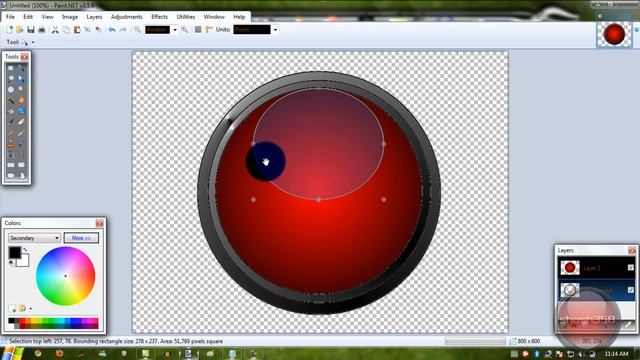Click the black primary color swatch
640x360 pixels.
[14, 253]
